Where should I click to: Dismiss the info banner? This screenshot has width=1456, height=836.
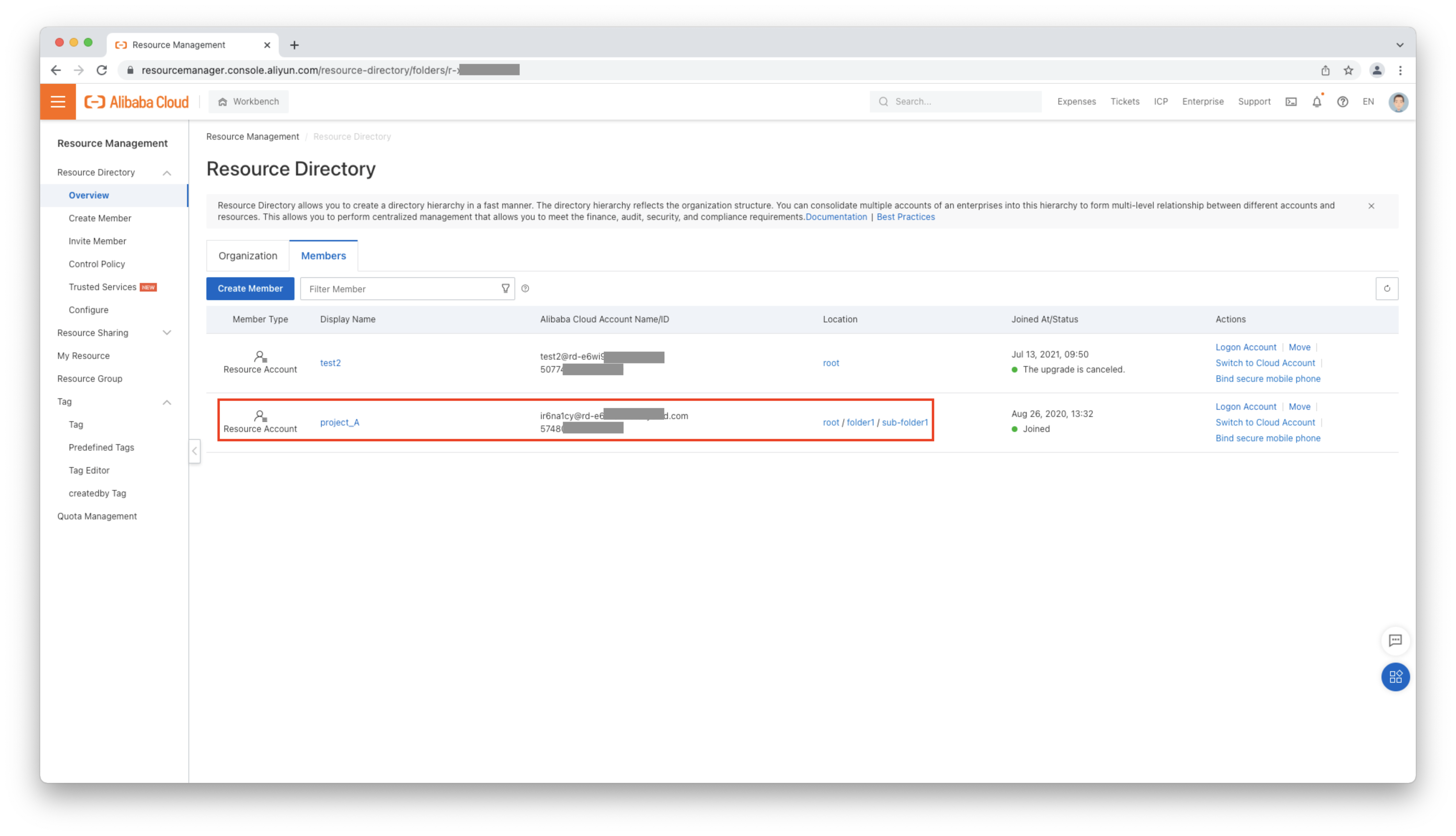tap(1371, 206)
